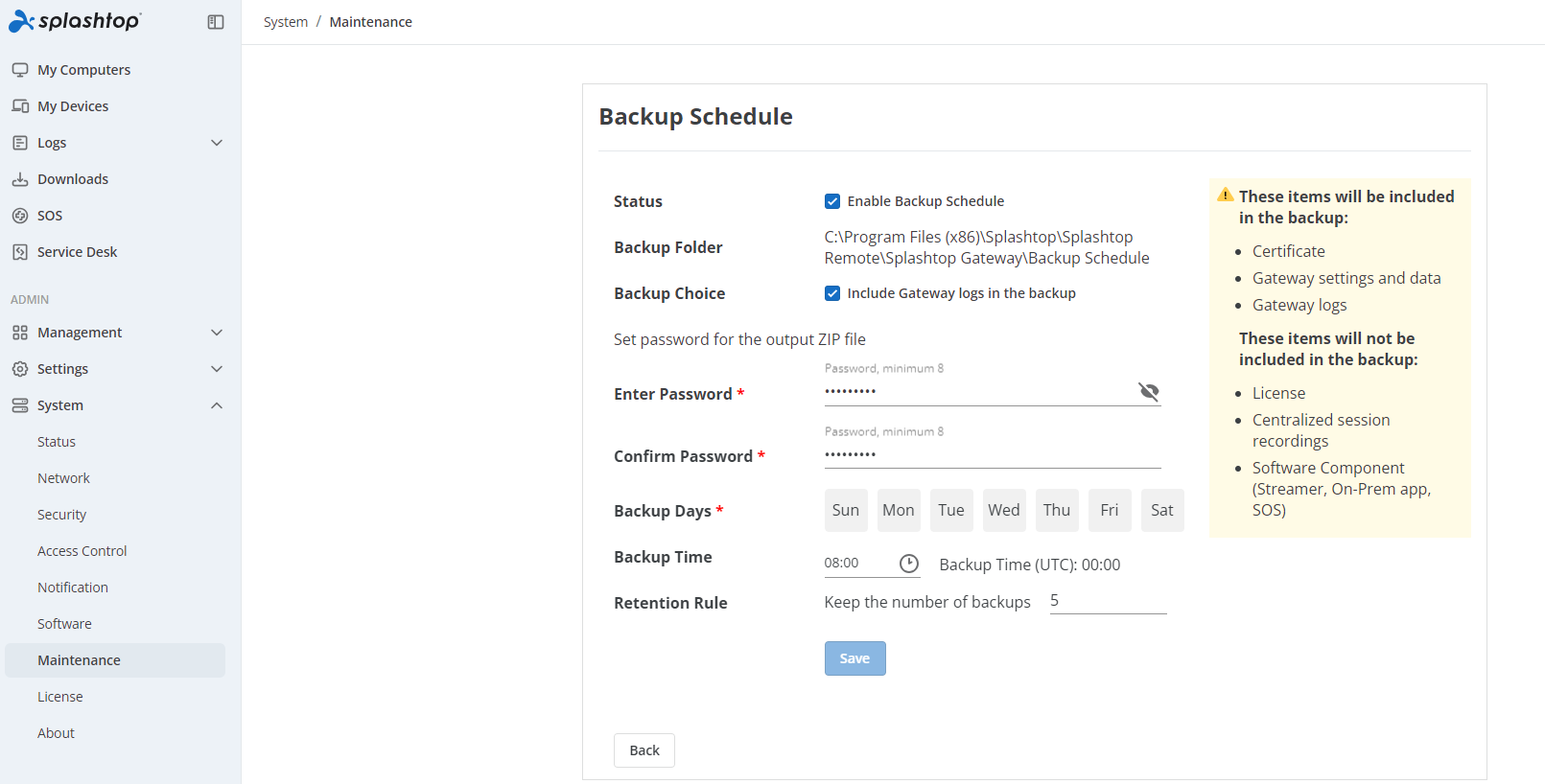This screenshot has height=784, width=1545.
Task: Click the Save button
Action: tap(854, 658)
